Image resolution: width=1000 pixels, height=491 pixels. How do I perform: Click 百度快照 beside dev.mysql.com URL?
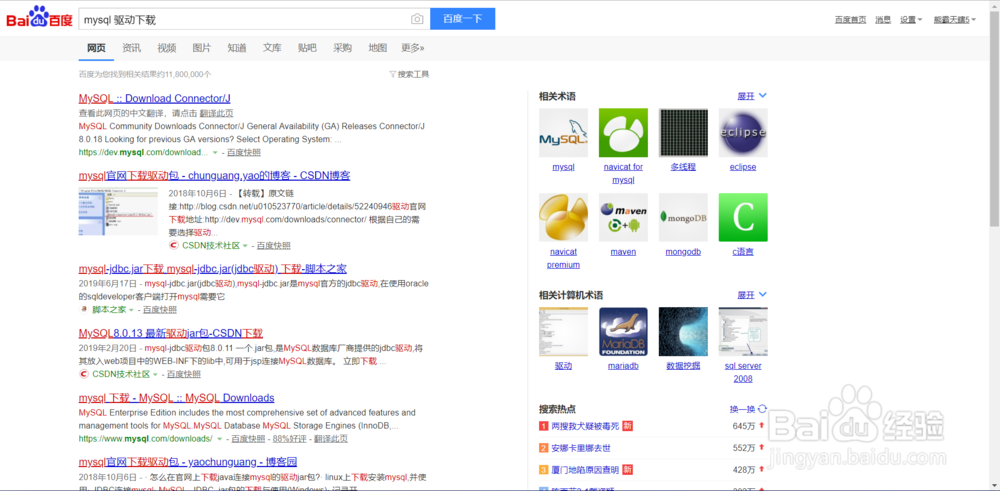244,153
